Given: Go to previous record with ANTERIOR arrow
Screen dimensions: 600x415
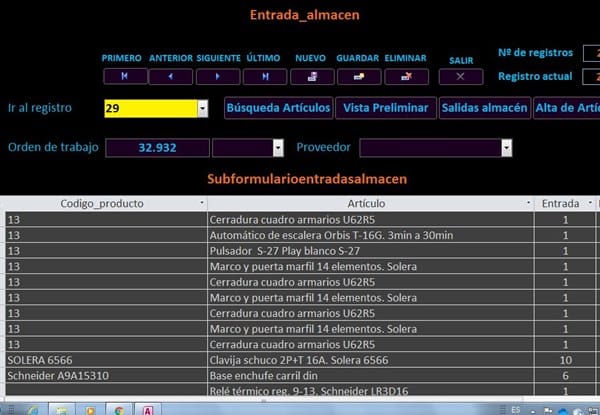Looking at the screenshot, I should [x=171, y=76].
